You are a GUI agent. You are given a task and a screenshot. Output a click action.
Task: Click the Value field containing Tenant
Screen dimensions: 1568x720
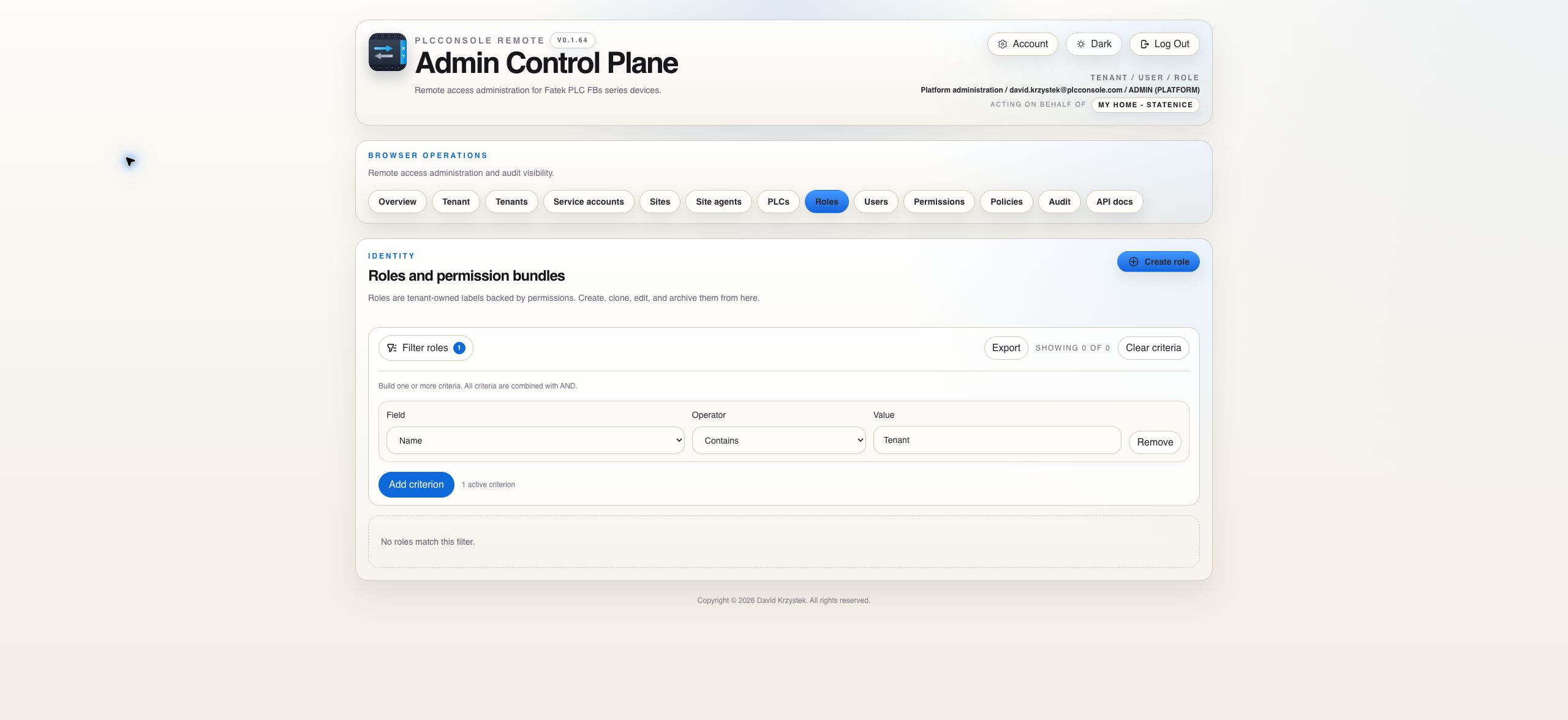click(x=997, y=440)
